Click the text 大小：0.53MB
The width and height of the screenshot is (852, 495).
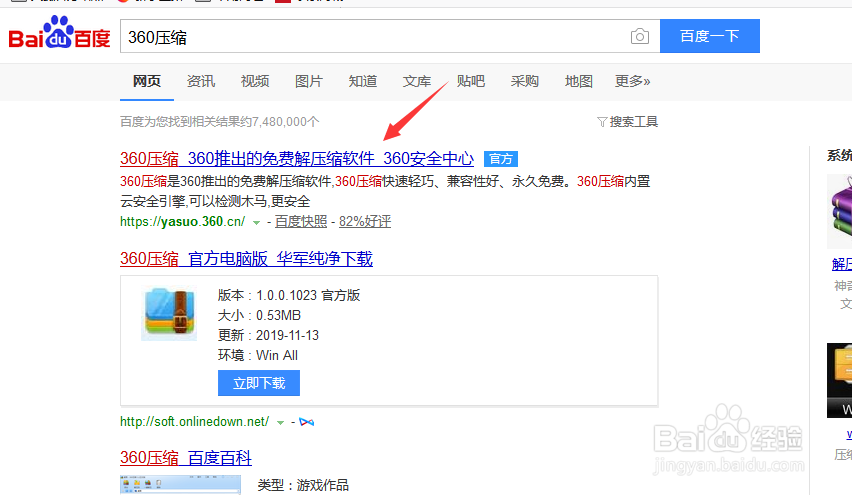point(259,316)
